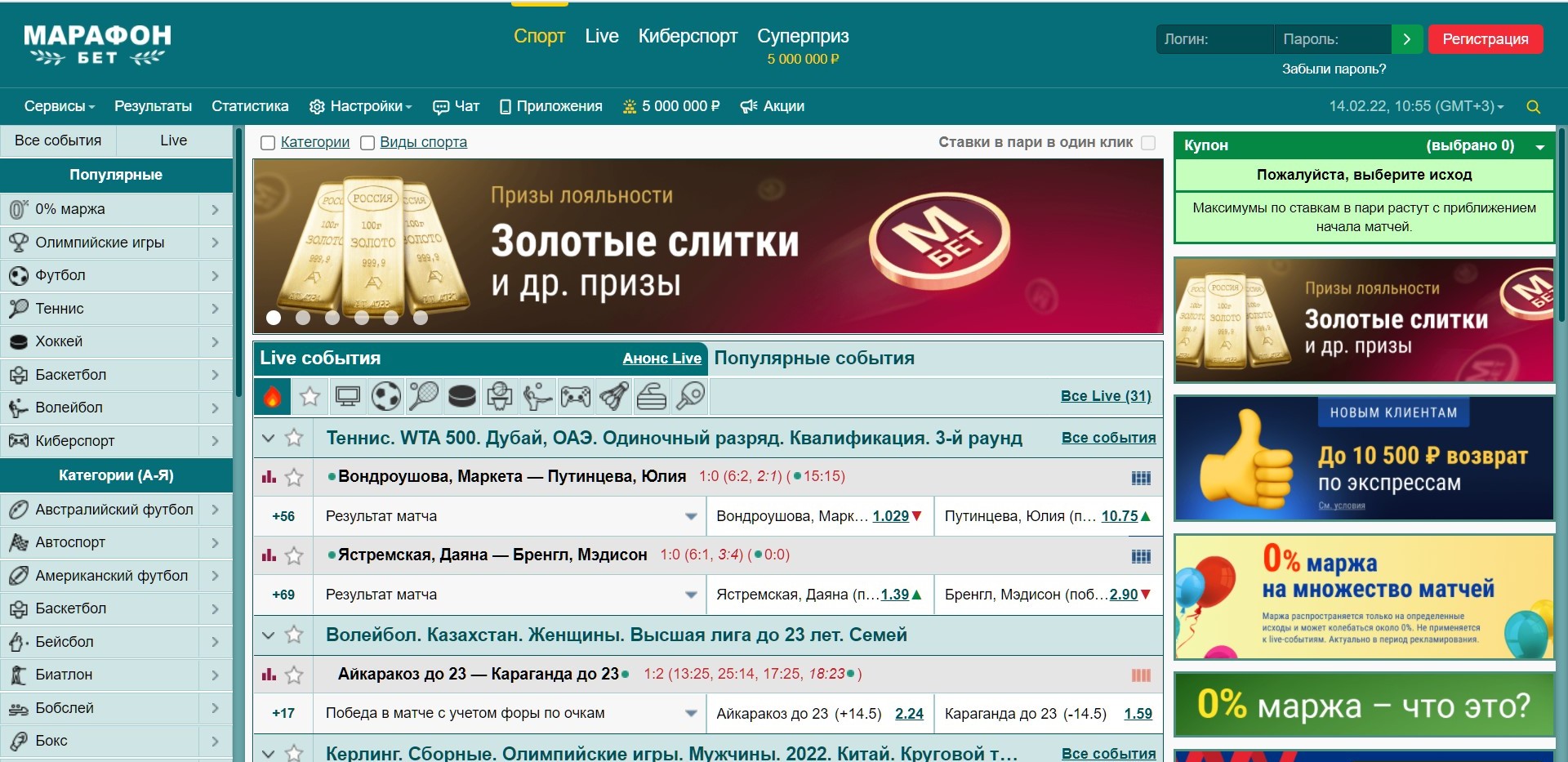Open the Анонс Live link

(x=661, y=359)
